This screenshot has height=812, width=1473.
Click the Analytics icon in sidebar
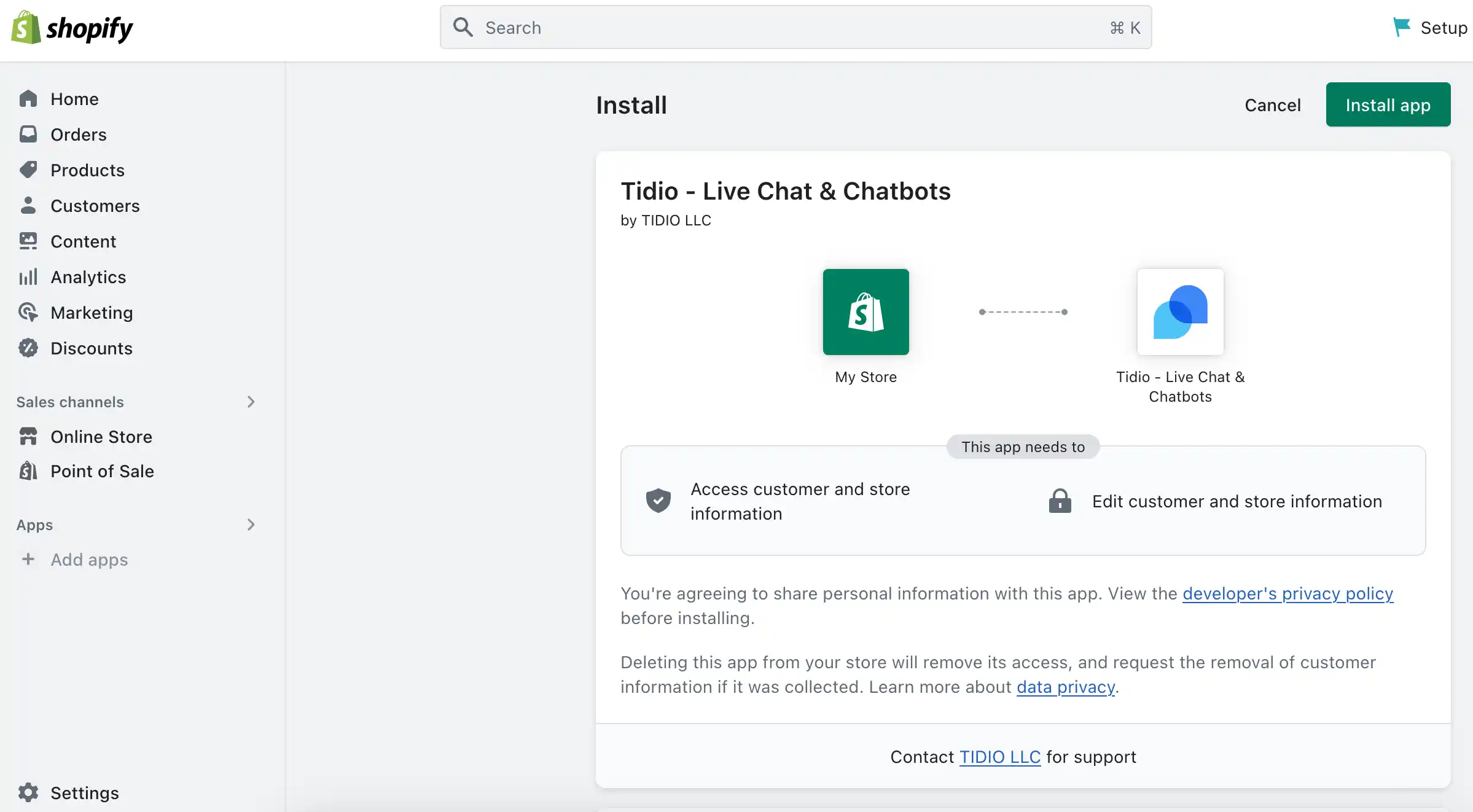tap(27, 277)
